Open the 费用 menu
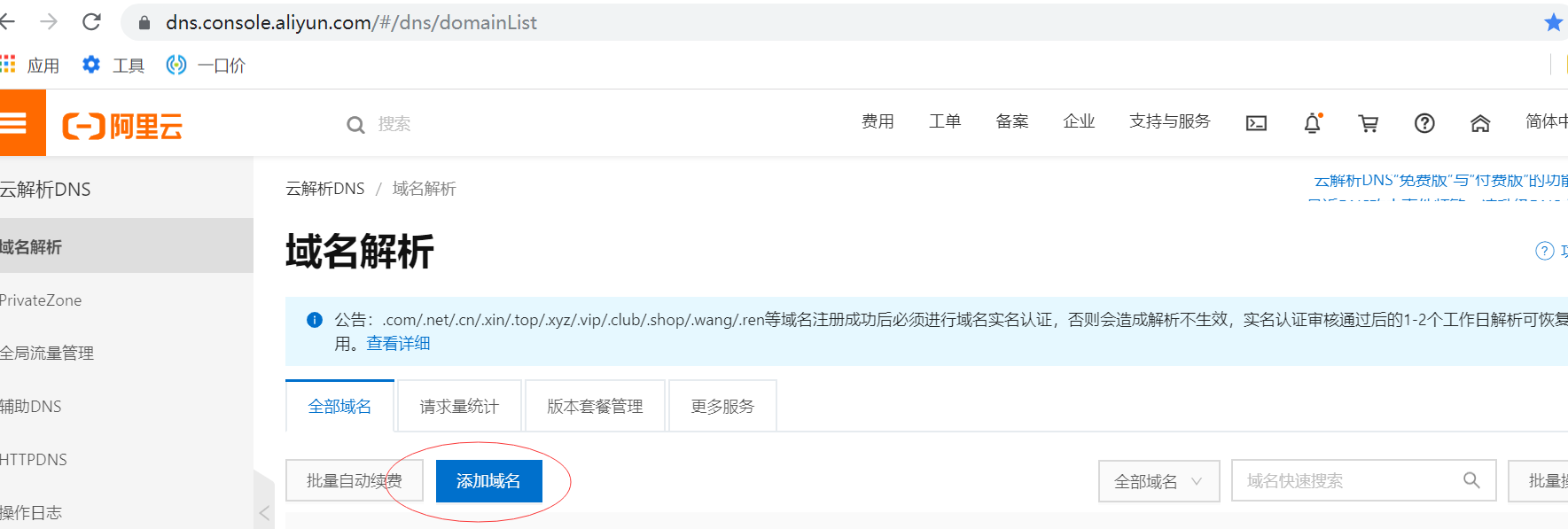This screenshot has height=529, width=1568. (x=878, y=121)
